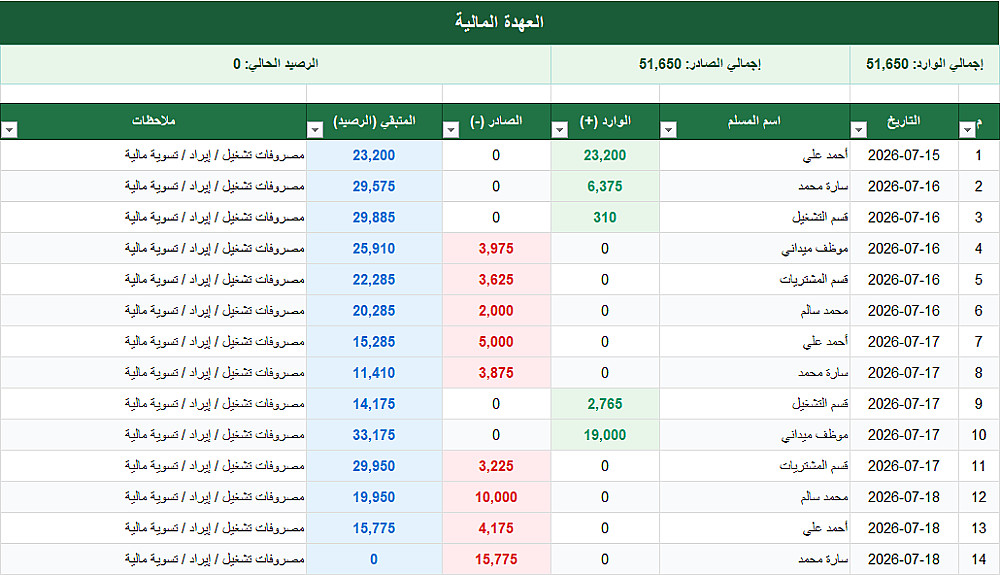This screenshot has width=1000, height=575.
Task: Click the 15,775 outgoing cell in row 14
Action: coord(496,559)
